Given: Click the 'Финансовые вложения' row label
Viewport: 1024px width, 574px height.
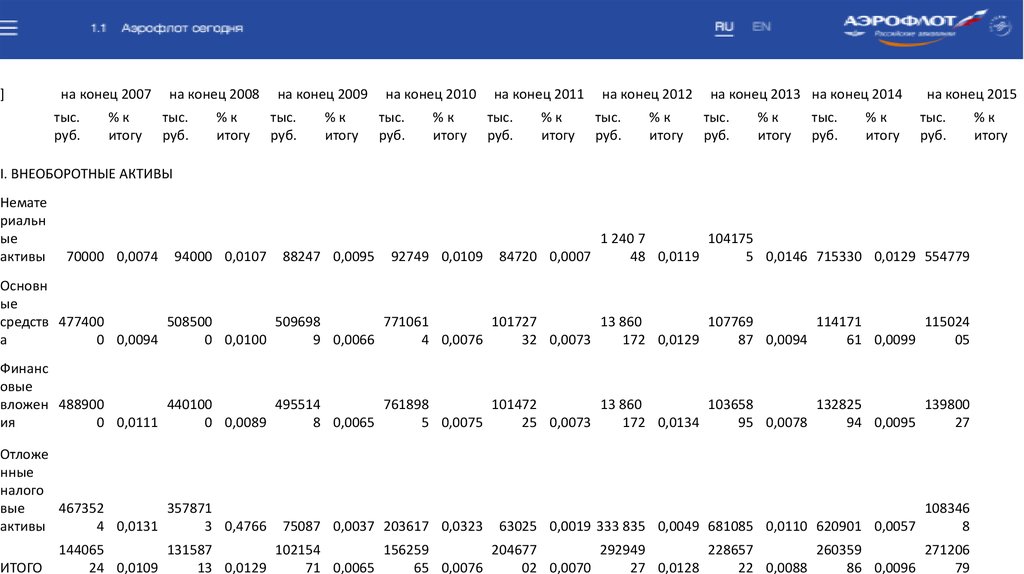Looking at the screenshot, I should click(24, 396).
